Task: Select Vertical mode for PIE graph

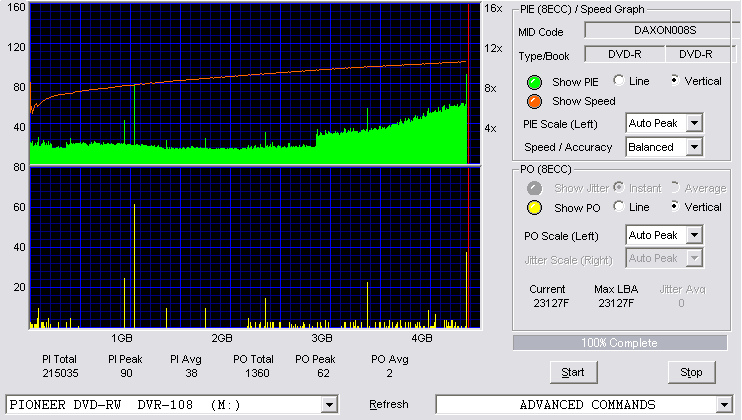Action: (675, 80)
